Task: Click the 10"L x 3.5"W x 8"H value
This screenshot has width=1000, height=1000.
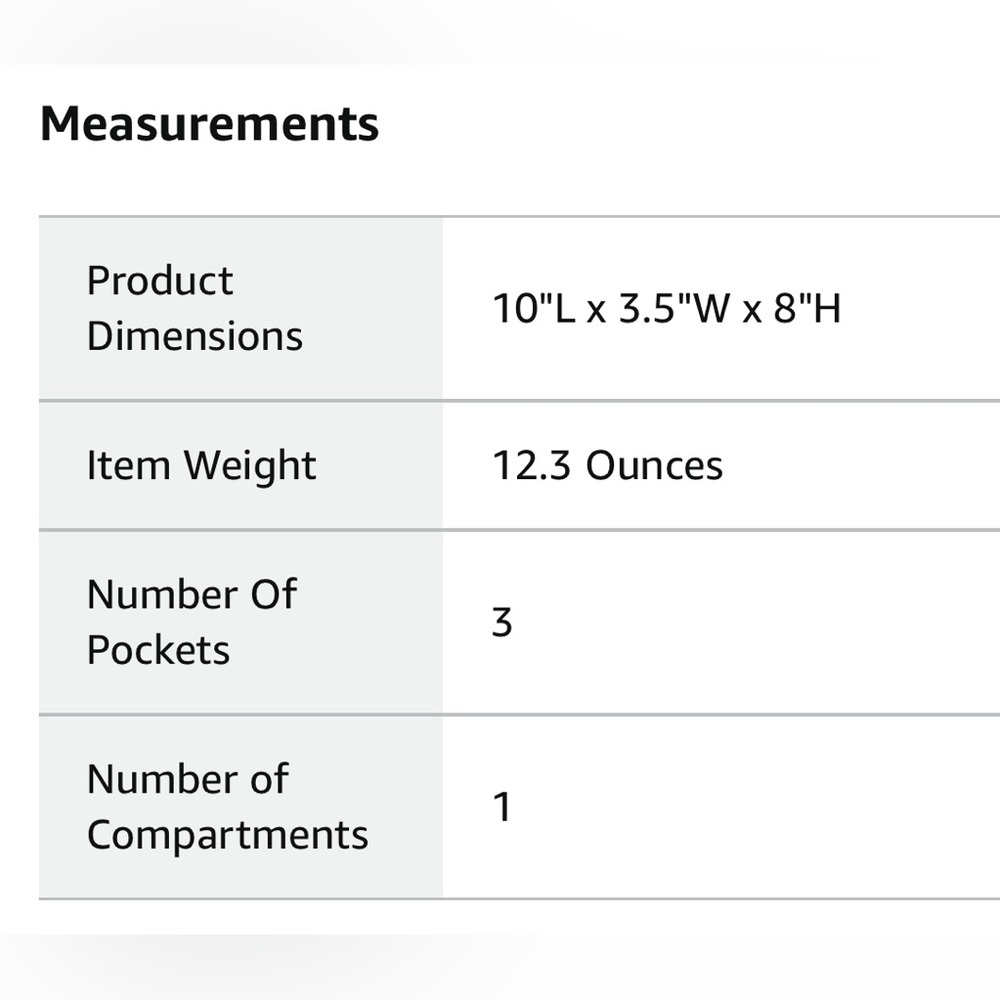Action: (x=666, y=309)
